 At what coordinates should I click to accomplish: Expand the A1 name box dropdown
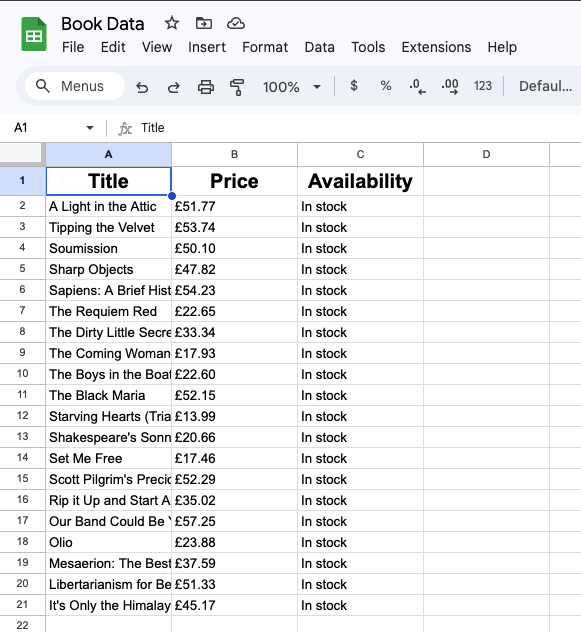[90, 128]
